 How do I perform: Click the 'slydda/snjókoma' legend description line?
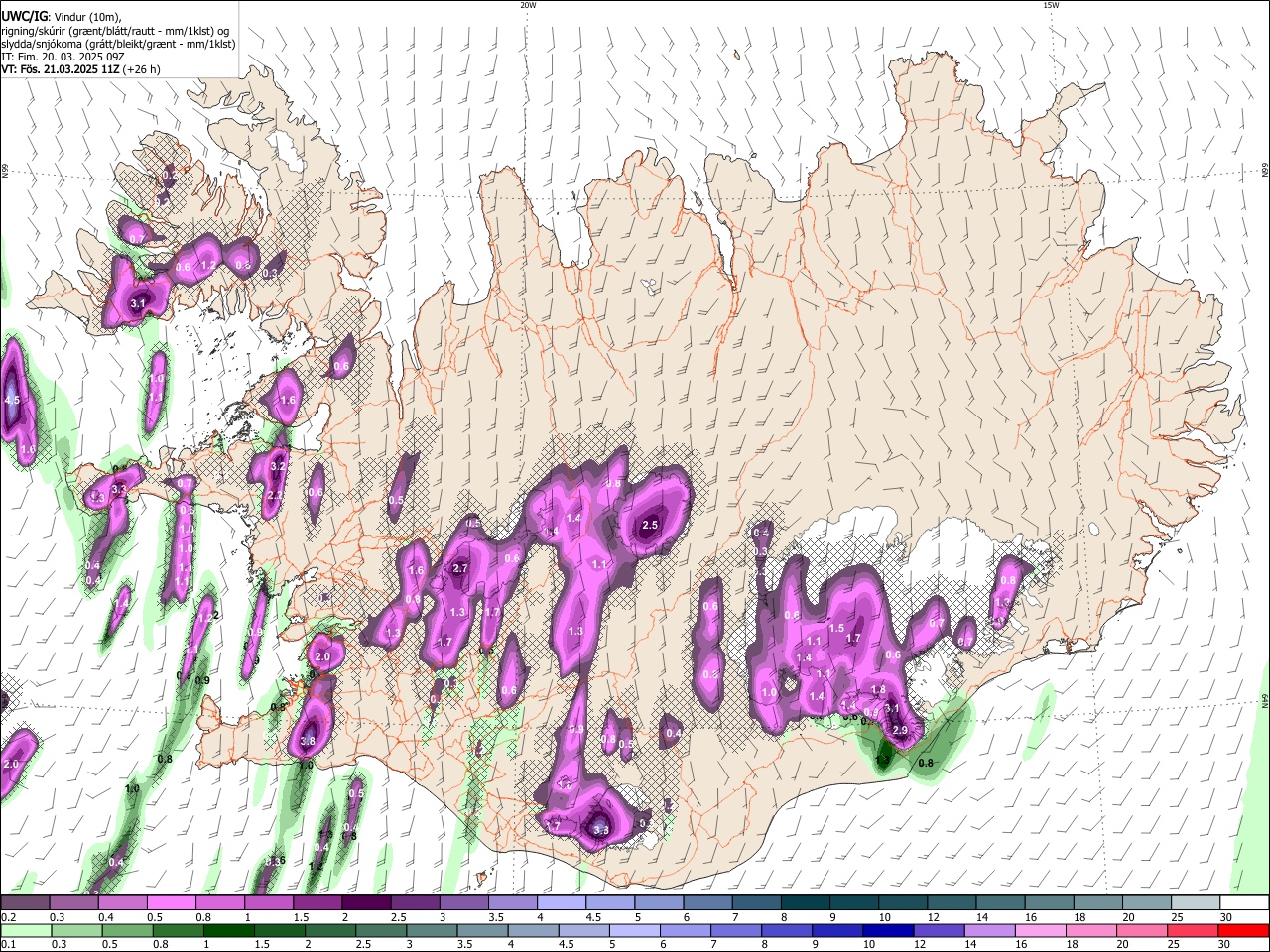tap(118, 44)
